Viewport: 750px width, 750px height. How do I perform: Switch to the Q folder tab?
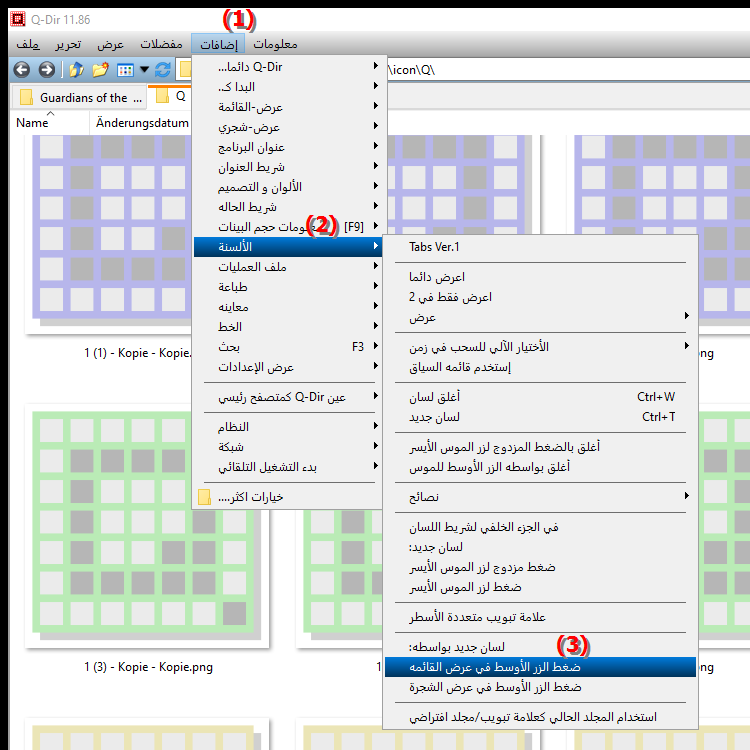(x=172, y=96)
